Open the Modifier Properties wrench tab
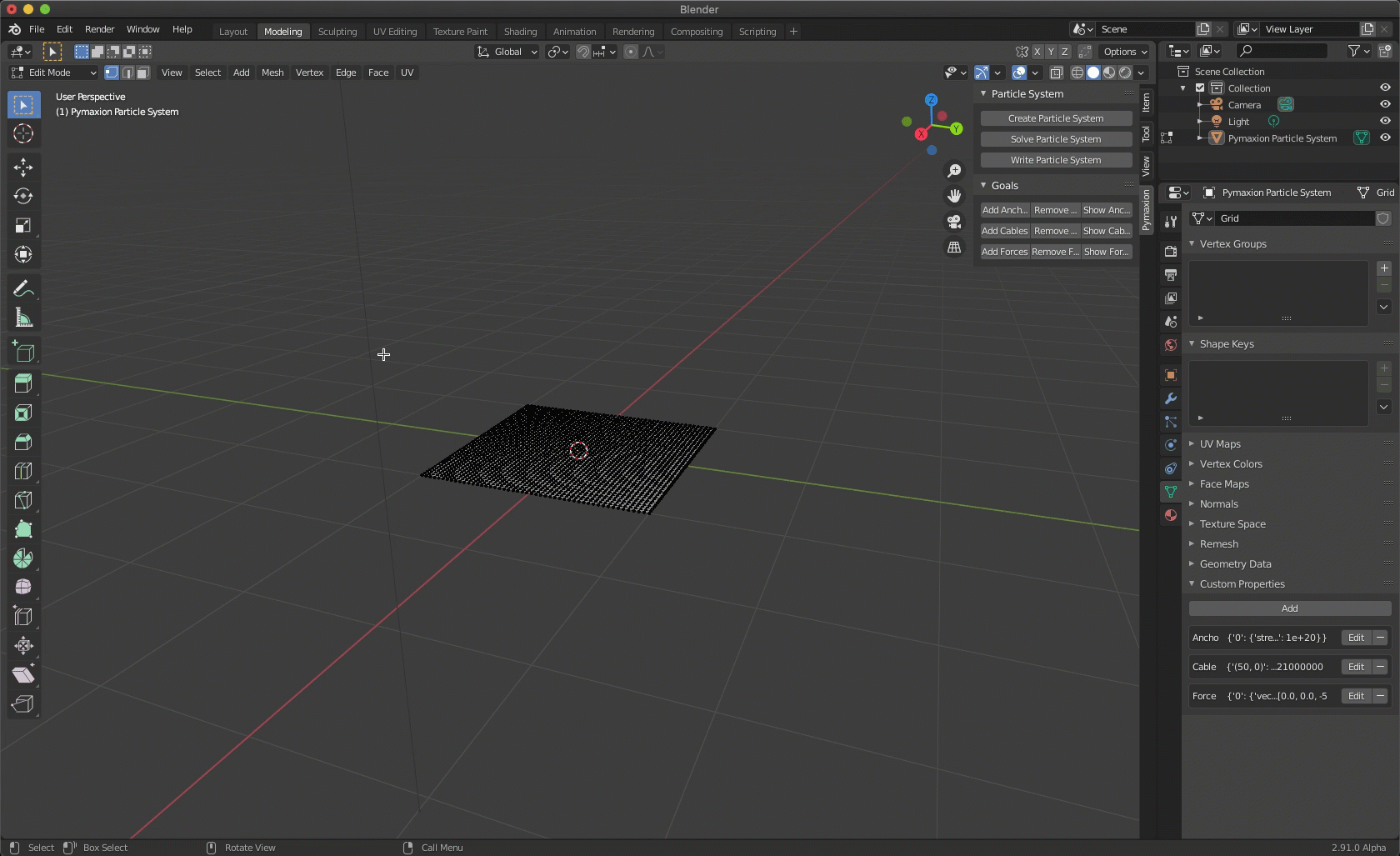Screen dimensions: 1400x856 tap(1171, 398)
